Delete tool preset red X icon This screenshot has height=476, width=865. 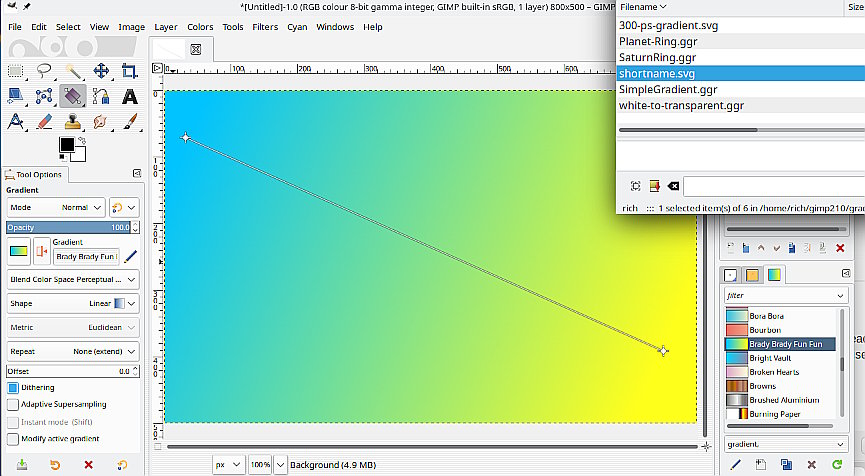tap(88, 465)
